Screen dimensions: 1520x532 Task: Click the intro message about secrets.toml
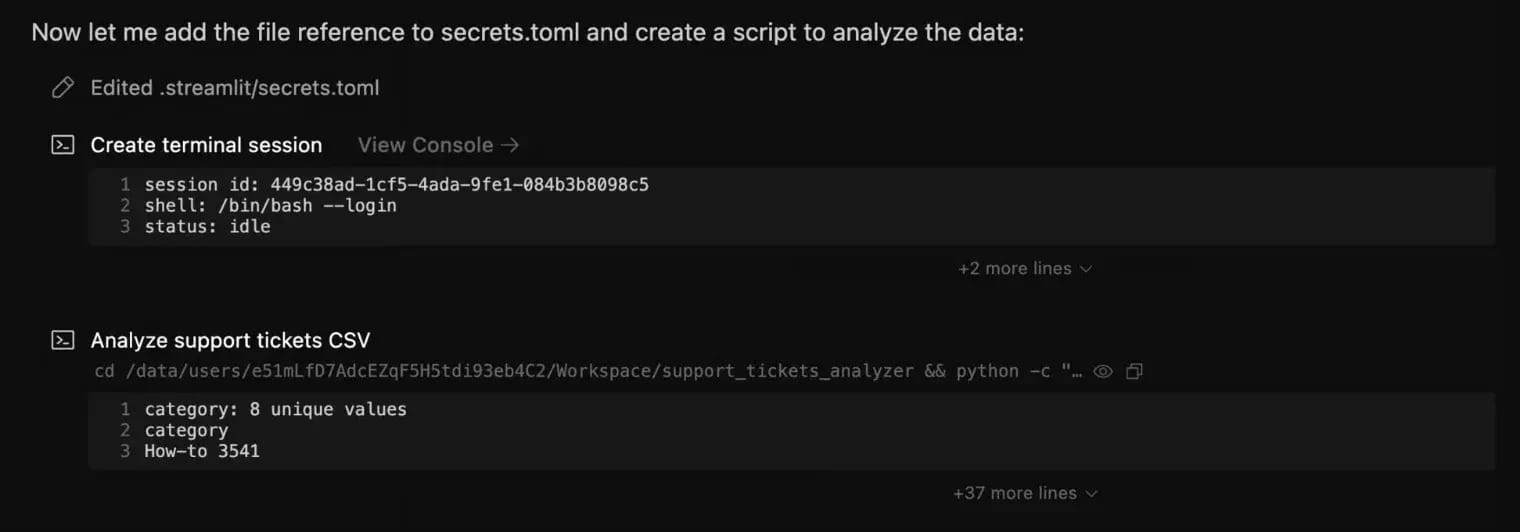click(528, 32)
